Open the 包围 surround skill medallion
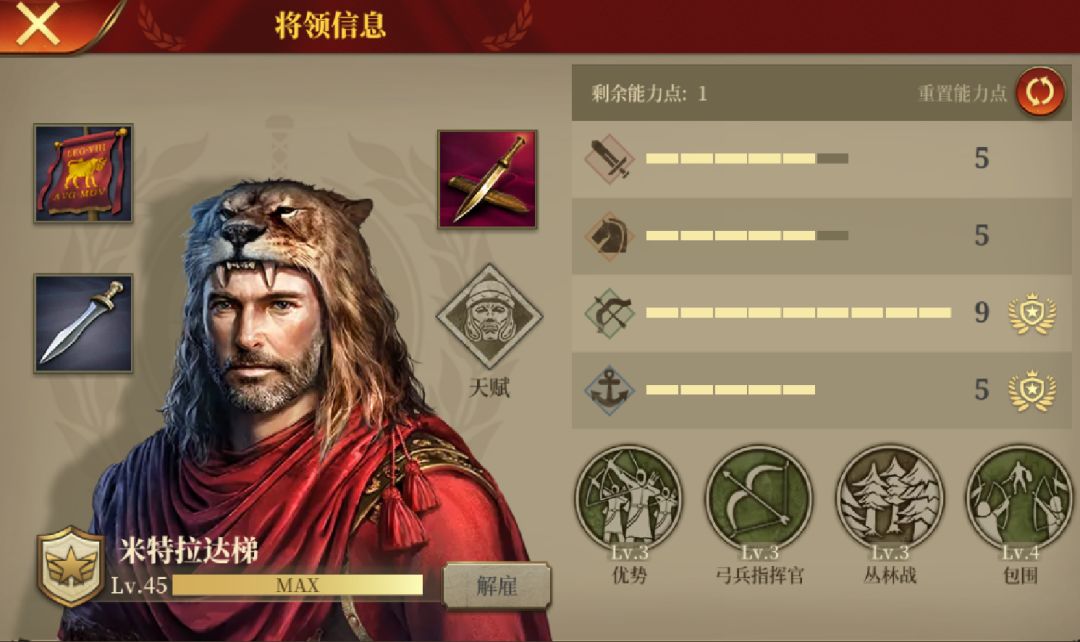1080x642 pixels. (1019, 498)
